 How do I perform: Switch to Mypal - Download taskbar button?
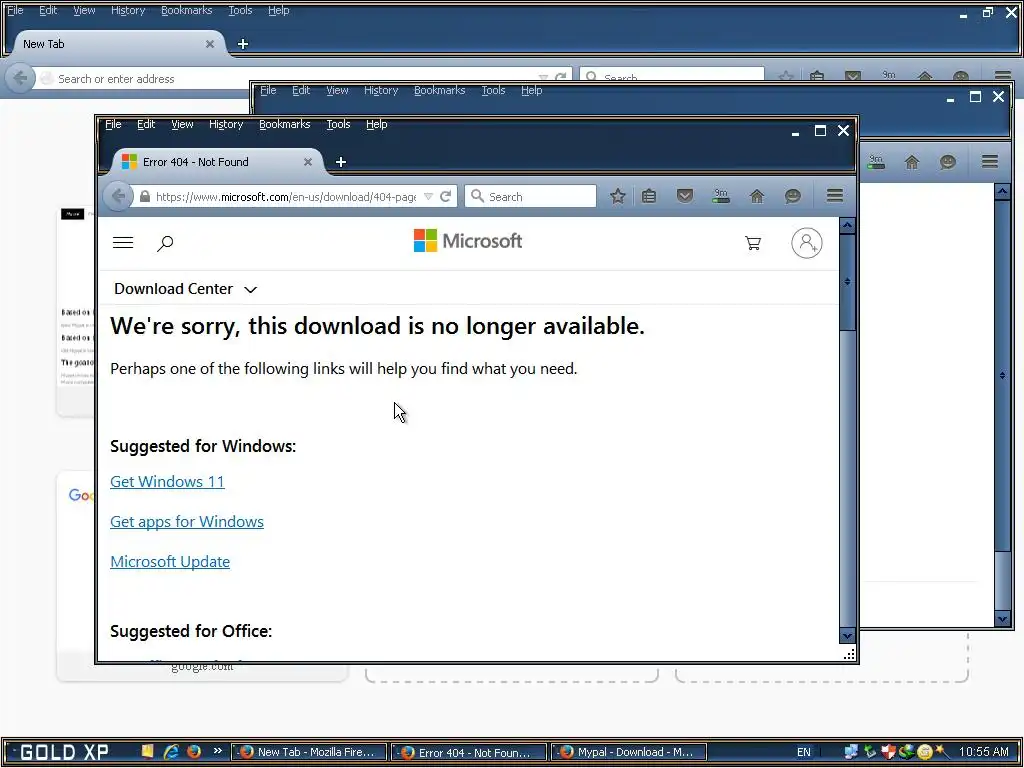(628, 752)
